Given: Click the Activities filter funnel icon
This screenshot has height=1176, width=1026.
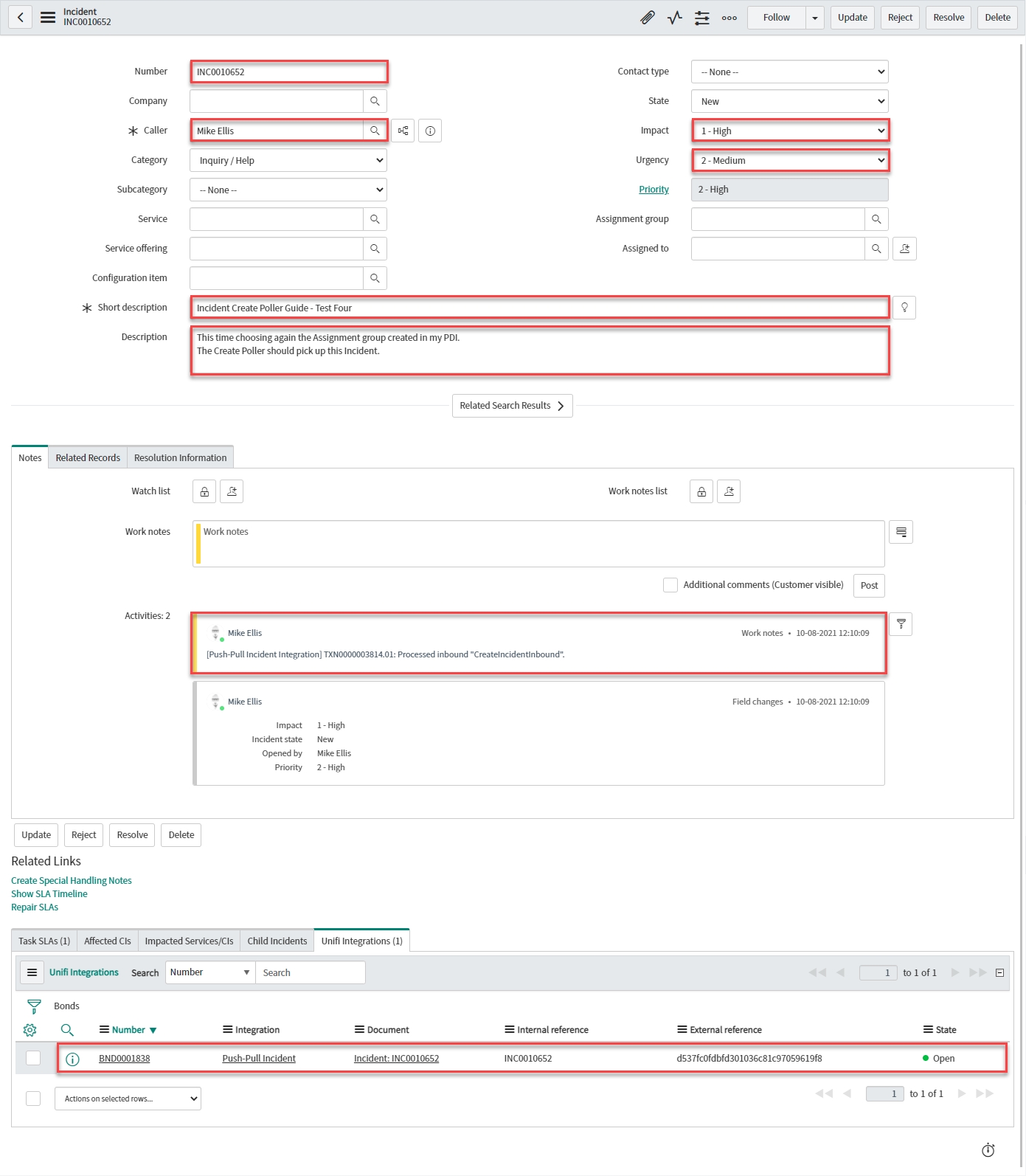Looking at the screenshot, I should (901, 624).
